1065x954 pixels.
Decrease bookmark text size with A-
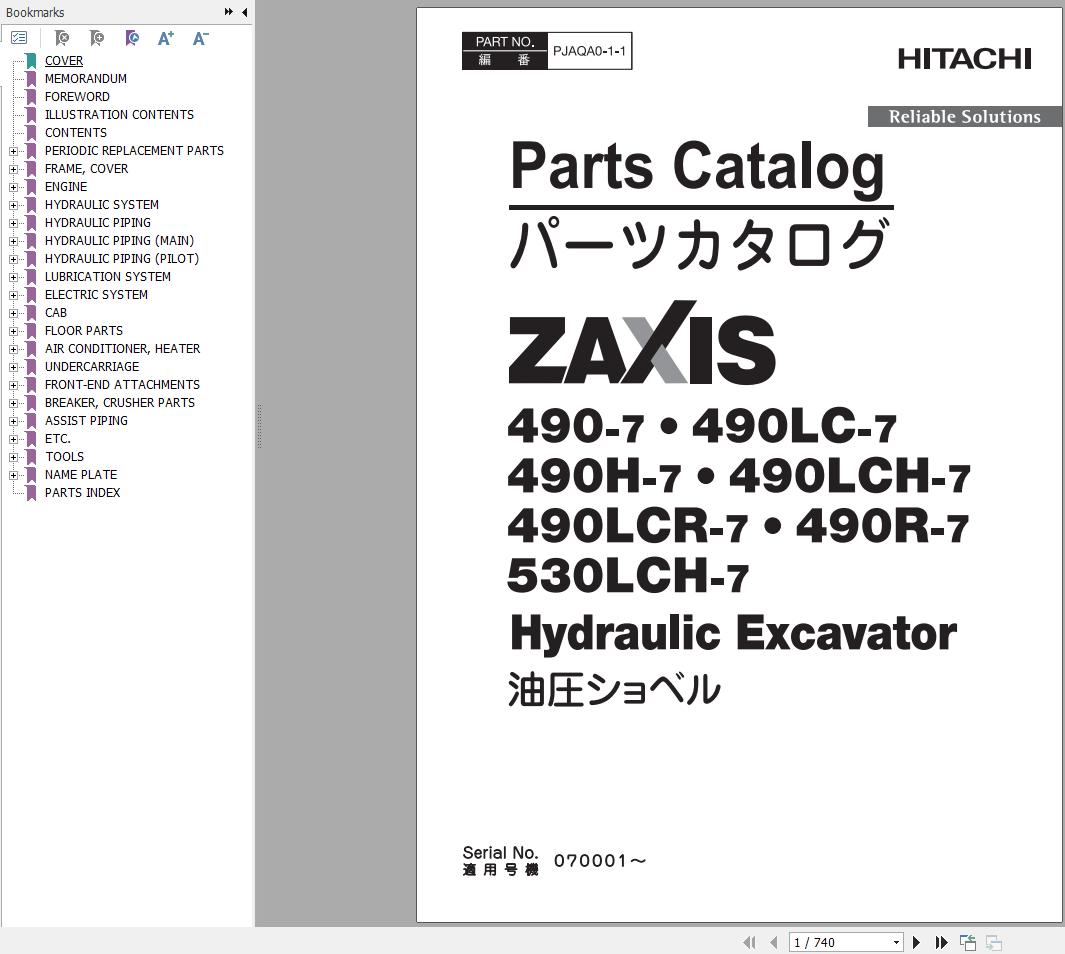[200, 38]
